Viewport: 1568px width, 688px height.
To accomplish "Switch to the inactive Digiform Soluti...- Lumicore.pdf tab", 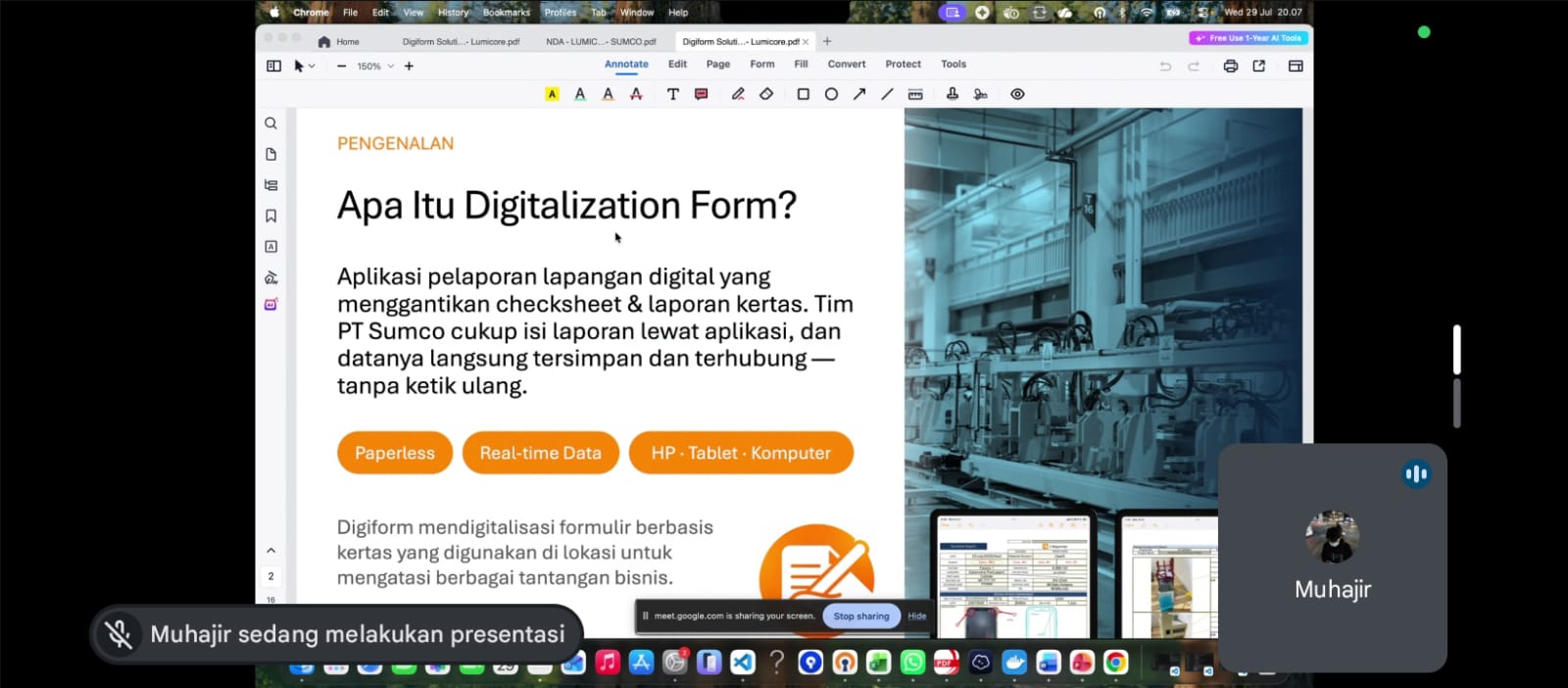I will [x=461, y=41].
